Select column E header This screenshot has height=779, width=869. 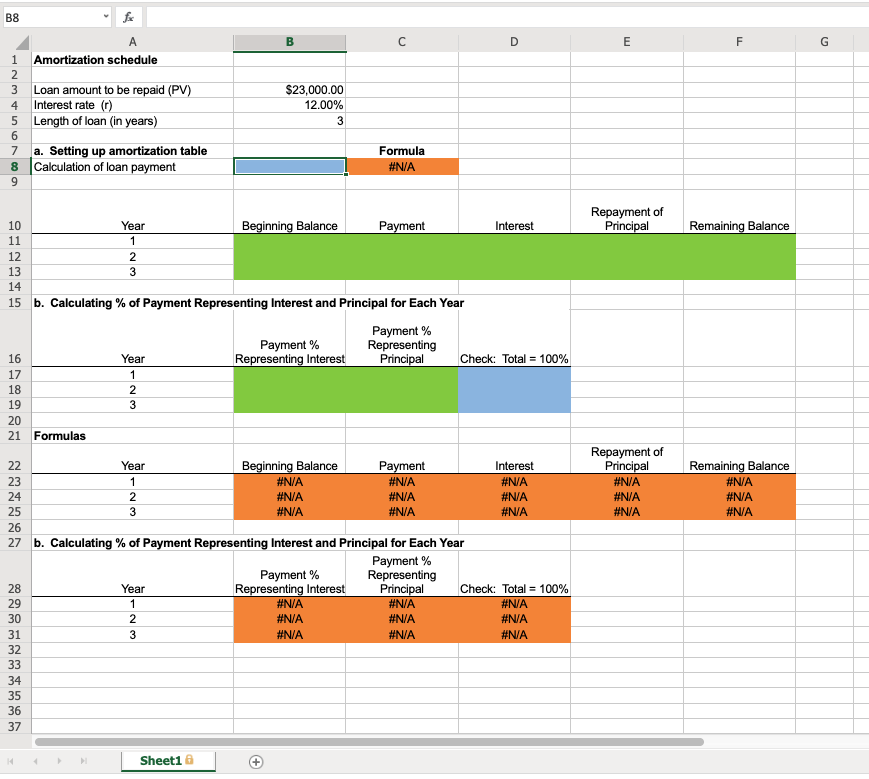[627, 42]
